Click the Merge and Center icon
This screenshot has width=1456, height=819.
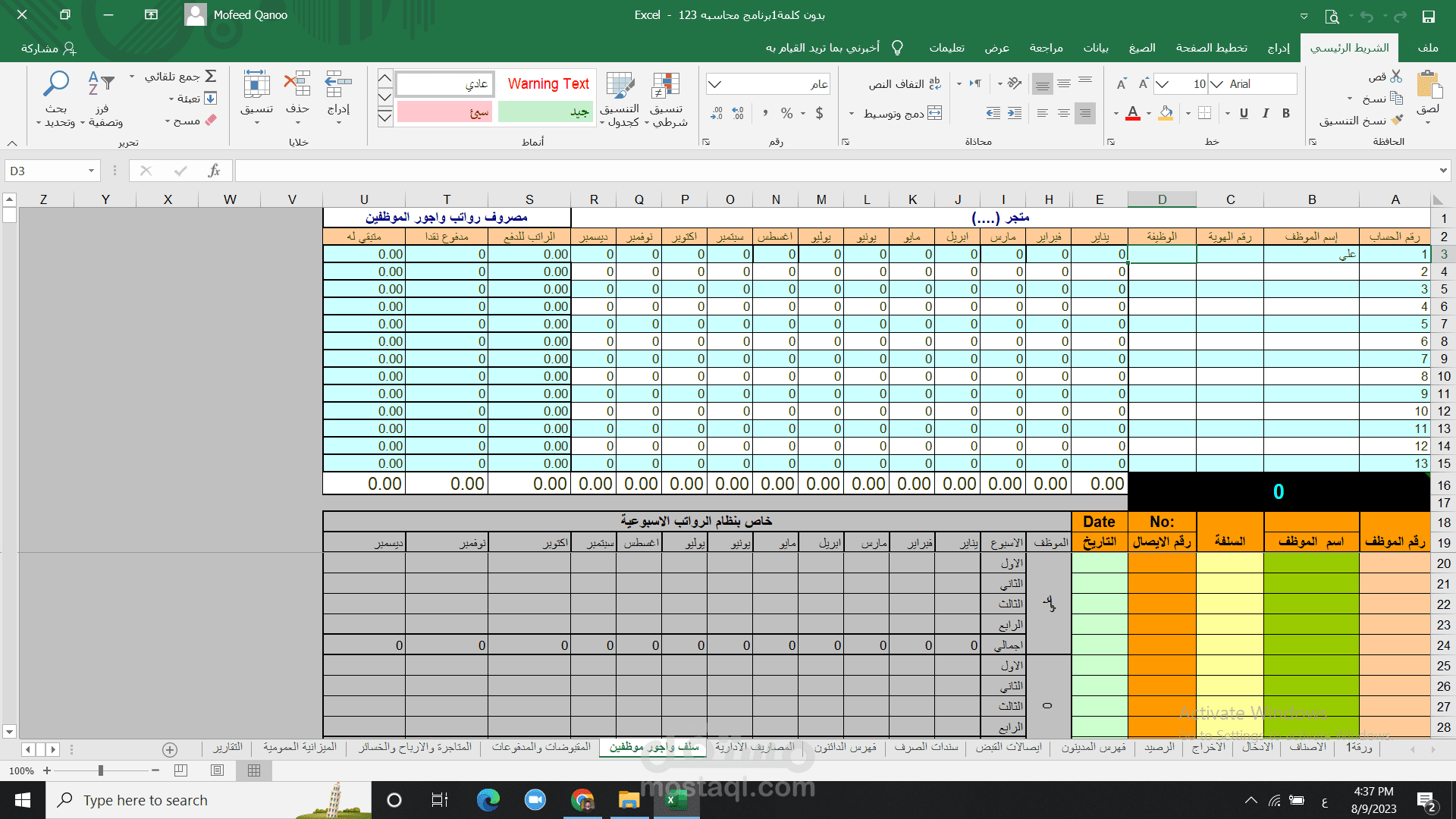[935, 114]
